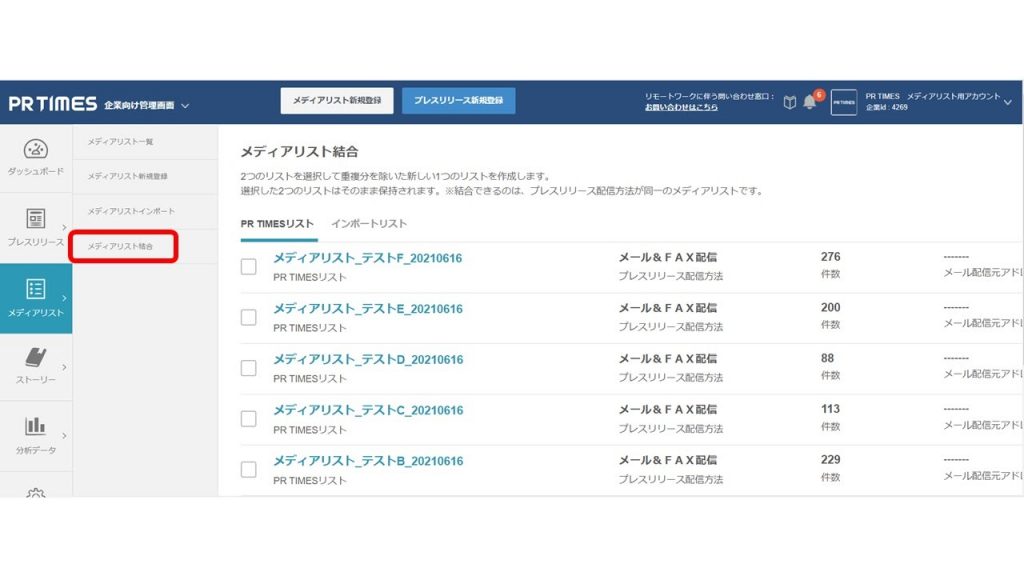Image resolution: width=1024 pixels, height=576 pixels.
Task: Open the notification bell icon
Action: point(809,102)
